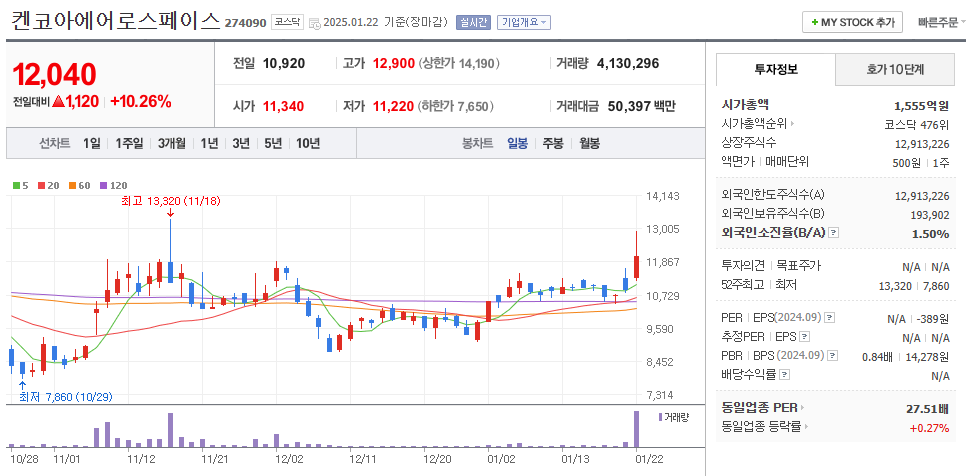976x476 pixels.
Task: Click the clock icon before the 2025.01.22 date
Action: click(315, 23)
